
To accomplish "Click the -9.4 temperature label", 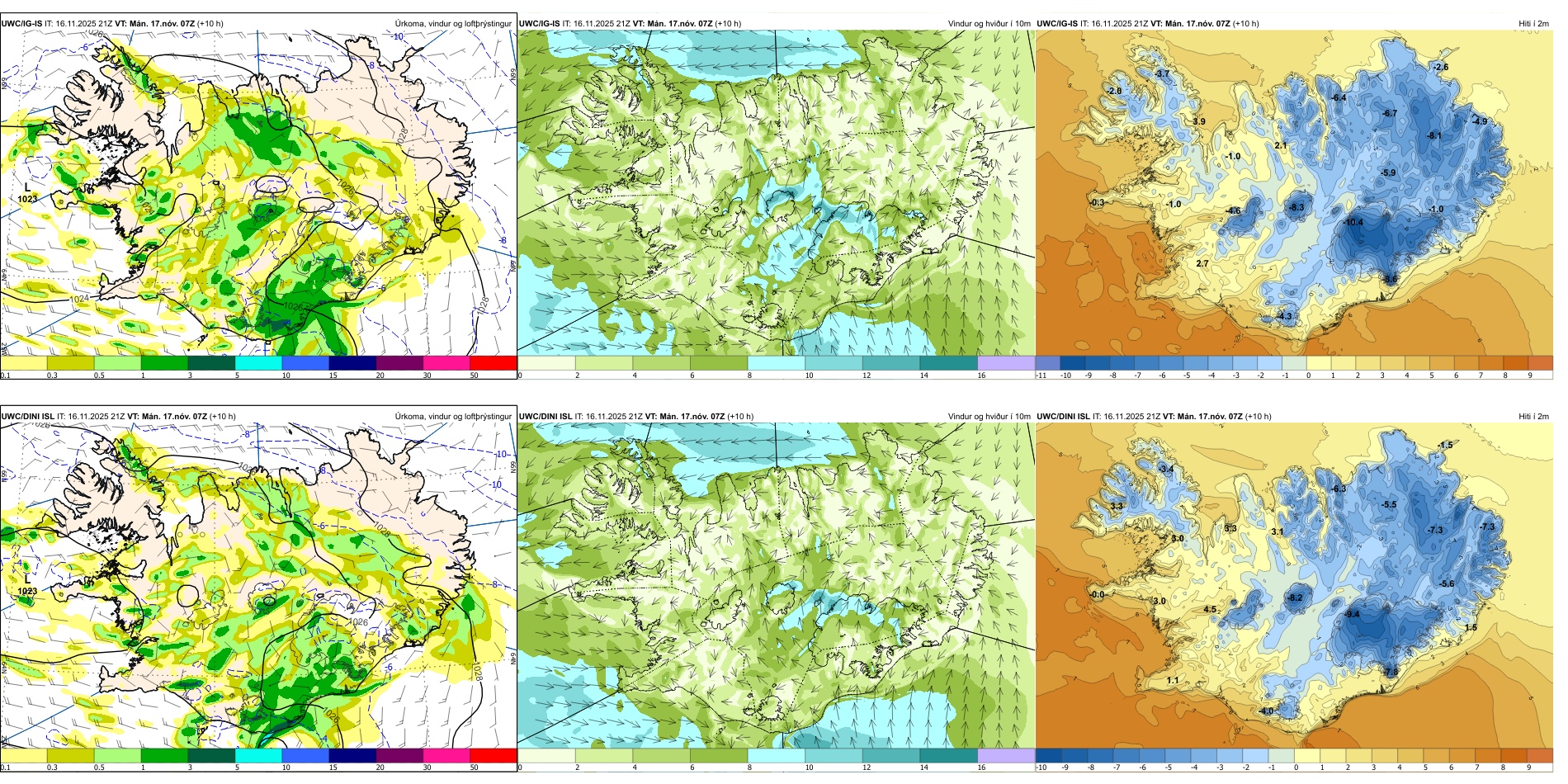I will click(x=1352, y=614).
